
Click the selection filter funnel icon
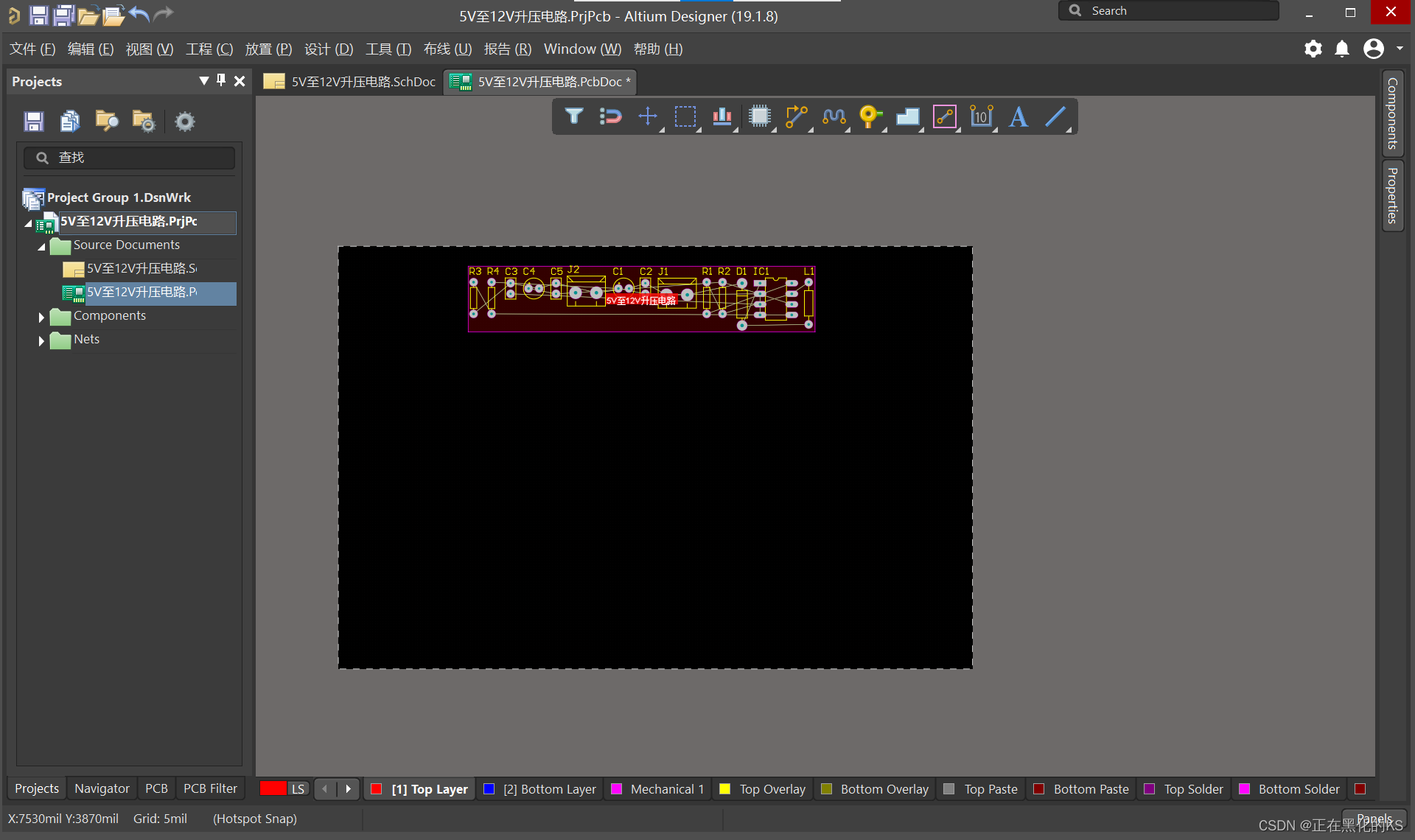574,116
